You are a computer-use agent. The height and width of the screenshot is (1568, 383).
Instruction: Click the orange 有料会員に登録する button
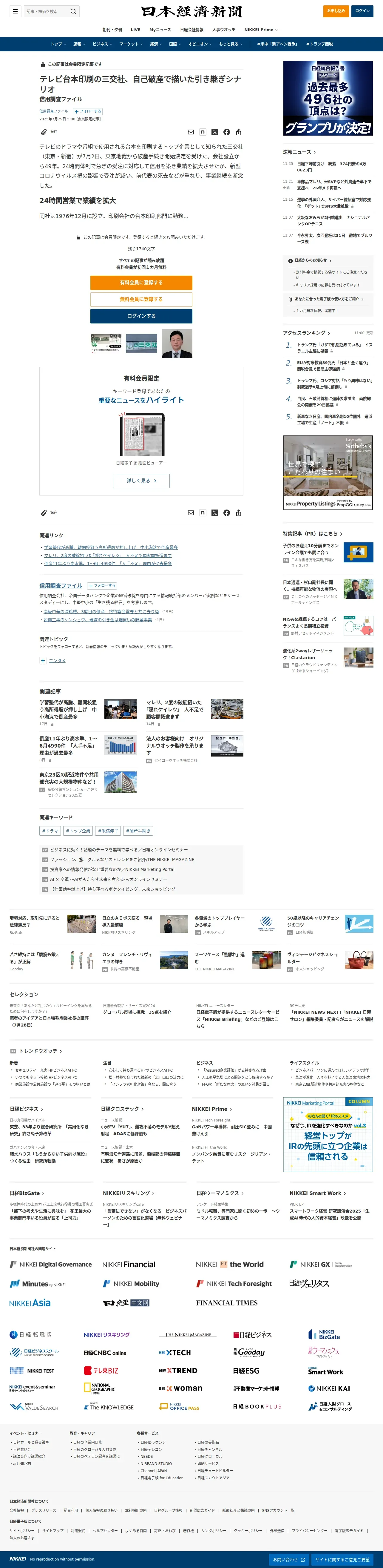(141, 283)
